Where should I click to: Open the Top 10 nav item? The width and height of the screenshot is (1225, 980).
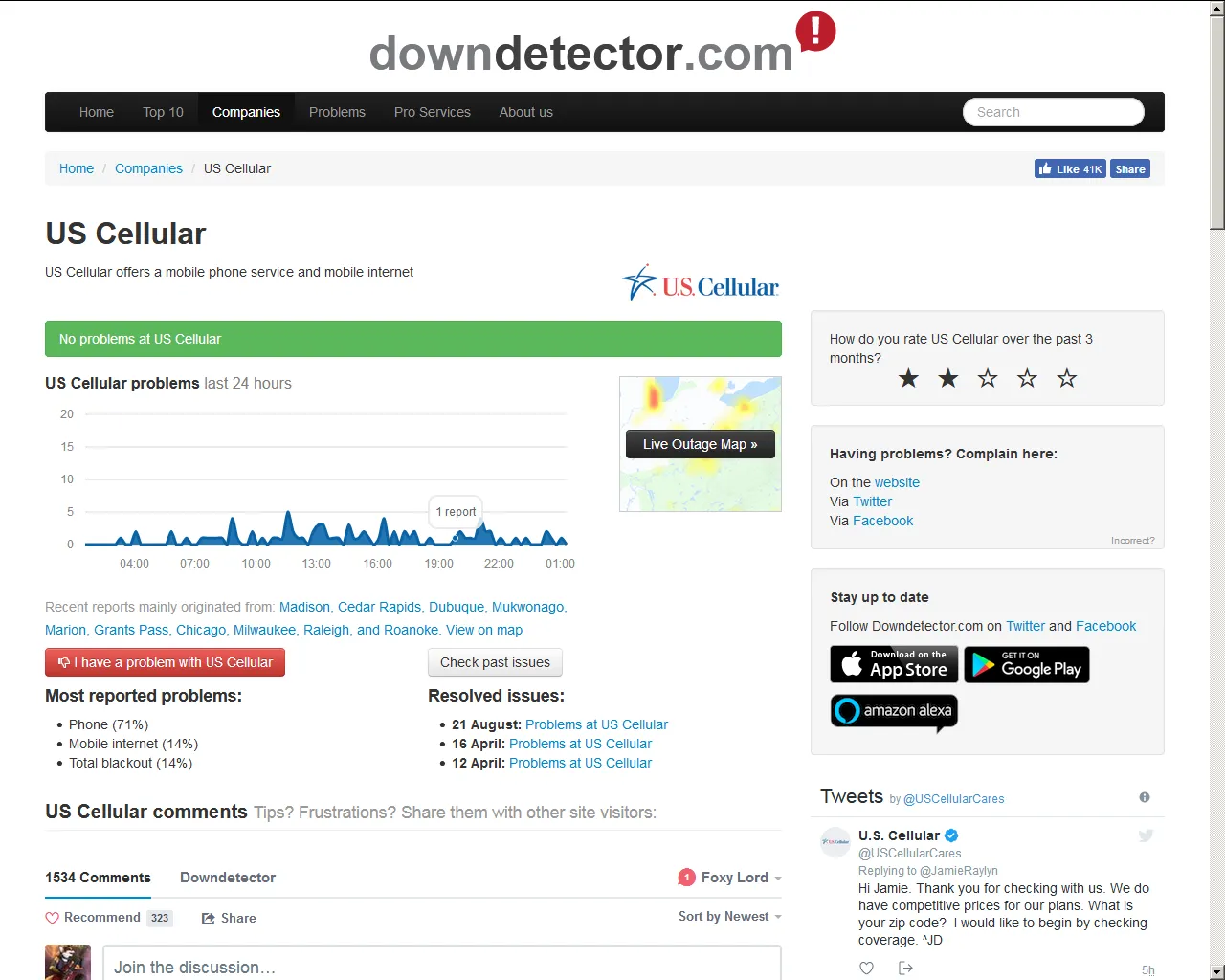163,112
